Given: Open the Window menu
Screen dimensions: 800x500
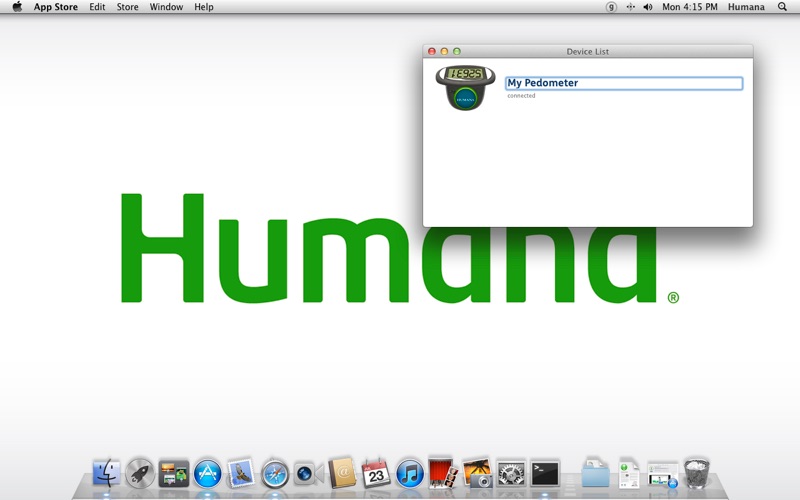Looking at the screenshot, I should pyautogui.click(x=166, y=7).
